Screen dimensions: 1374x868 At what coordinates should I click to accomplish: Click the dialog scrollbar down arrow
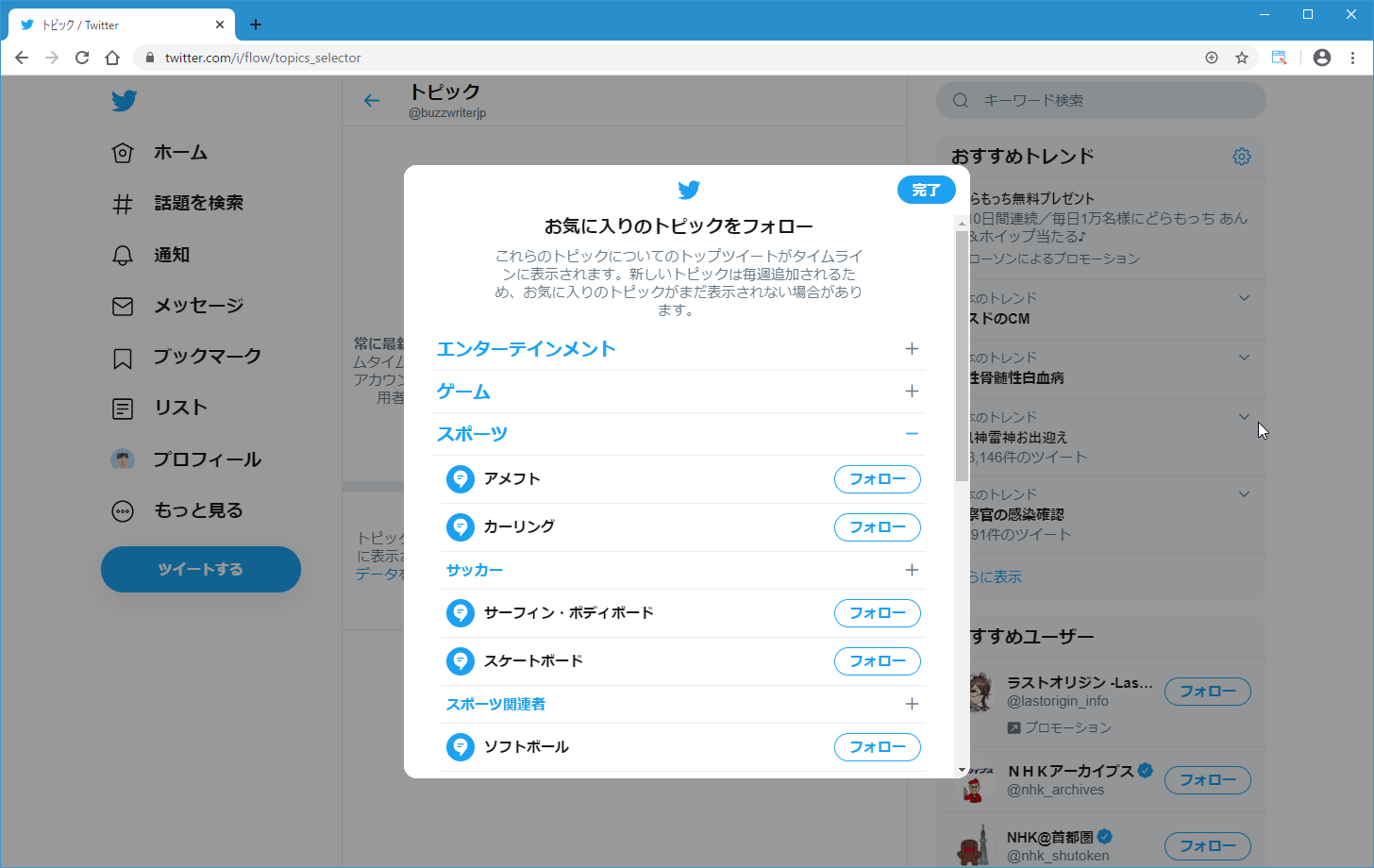962,770
